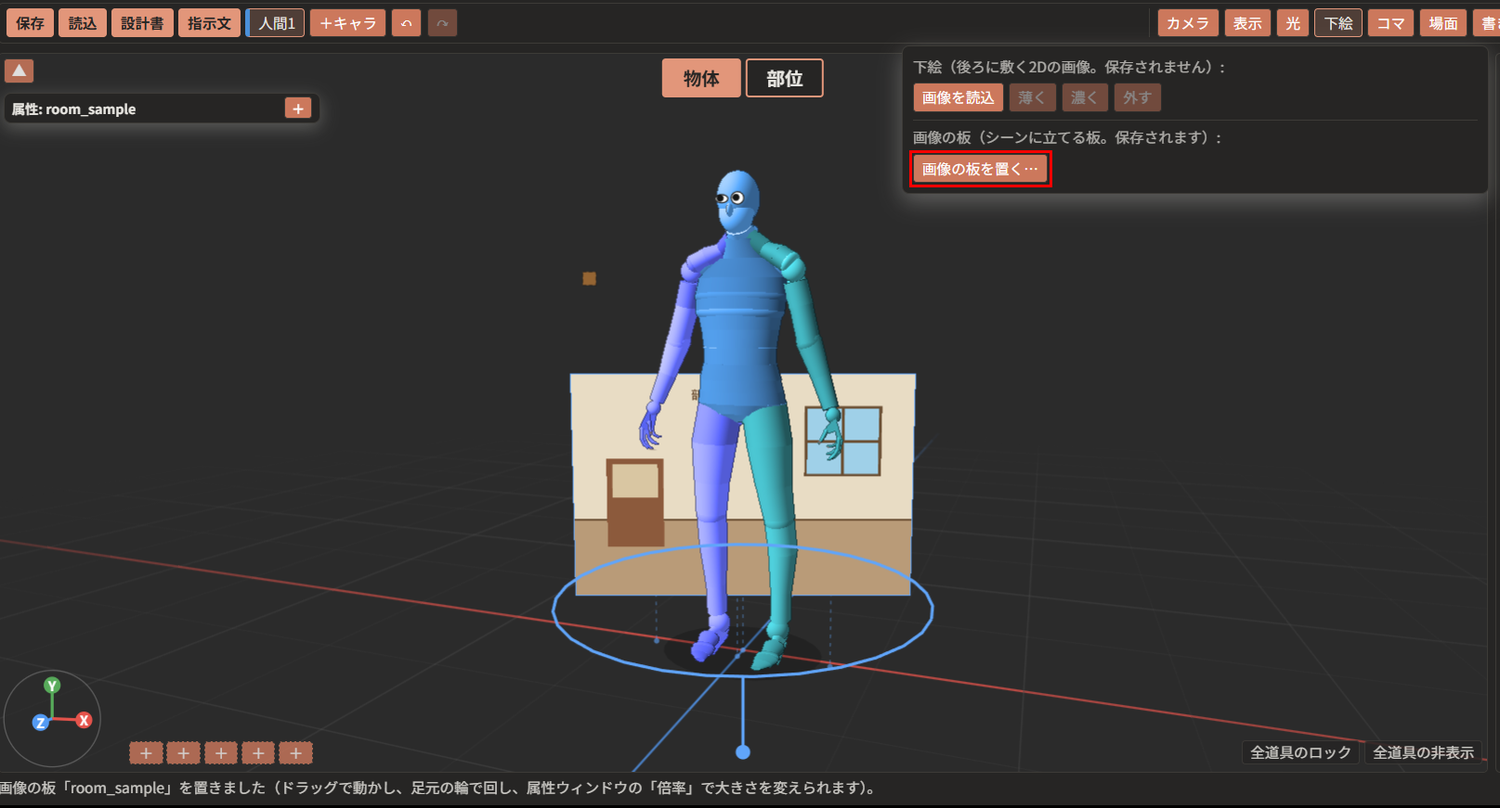
Task: Collapse the panel with the triangle button
Action: click(x=19, y=71)
